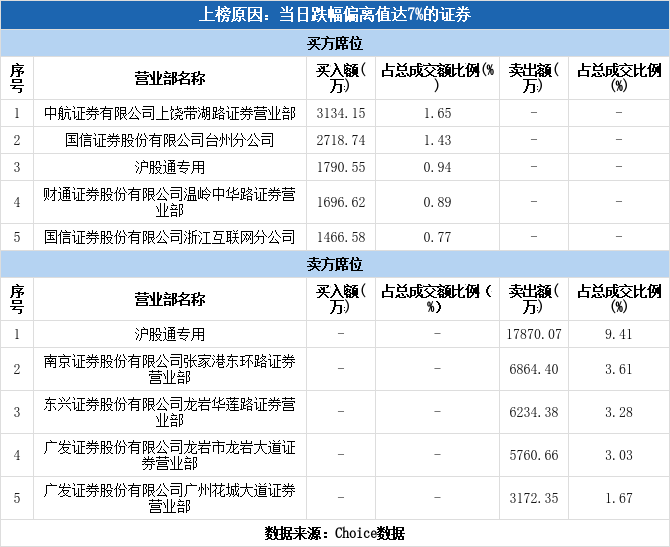Click 国信证券股份有限公司台州分公司
Viewport: 670px width, 547px height.
[x=170, y=140]
